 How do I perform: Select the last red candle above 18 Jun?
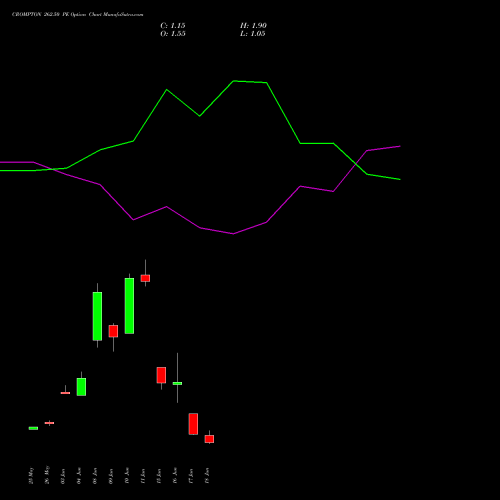209,439
